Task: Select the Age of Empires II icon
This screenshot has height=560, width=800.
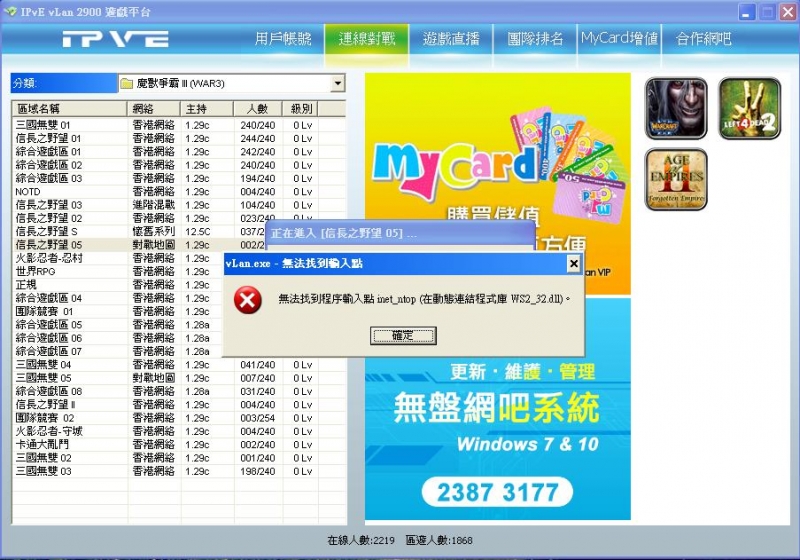Action: (676, 179)
